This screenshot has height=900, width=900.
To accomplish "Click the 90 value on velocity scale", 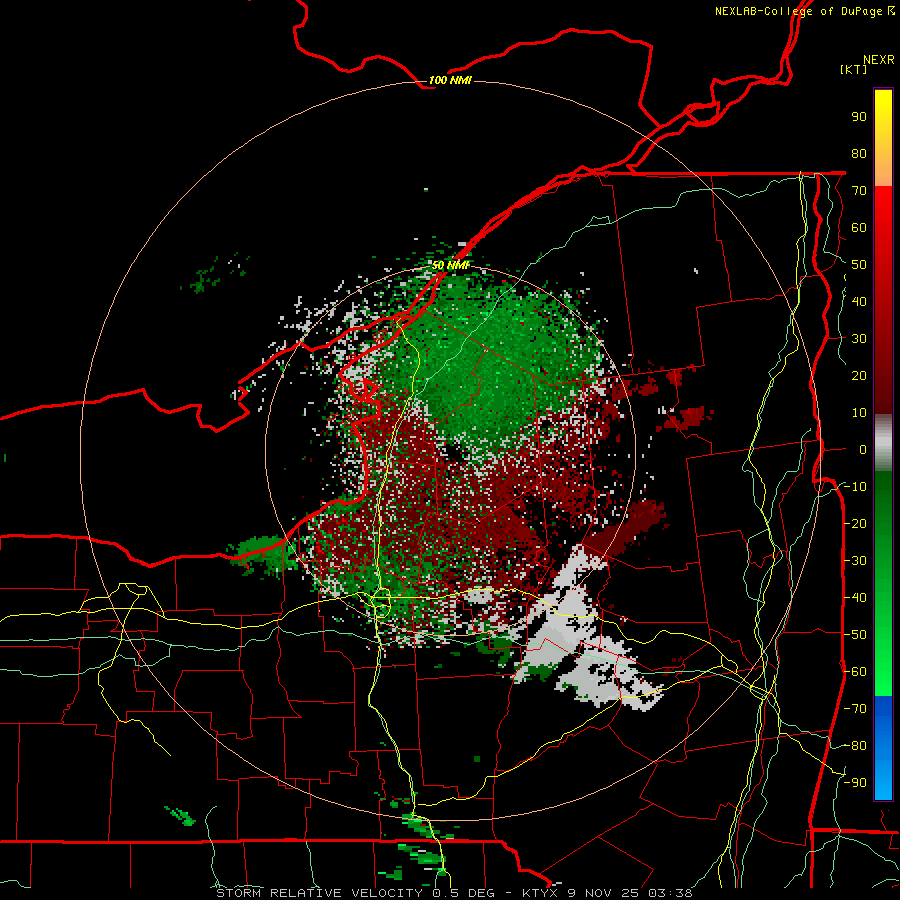I will click(x=859, y=117).
